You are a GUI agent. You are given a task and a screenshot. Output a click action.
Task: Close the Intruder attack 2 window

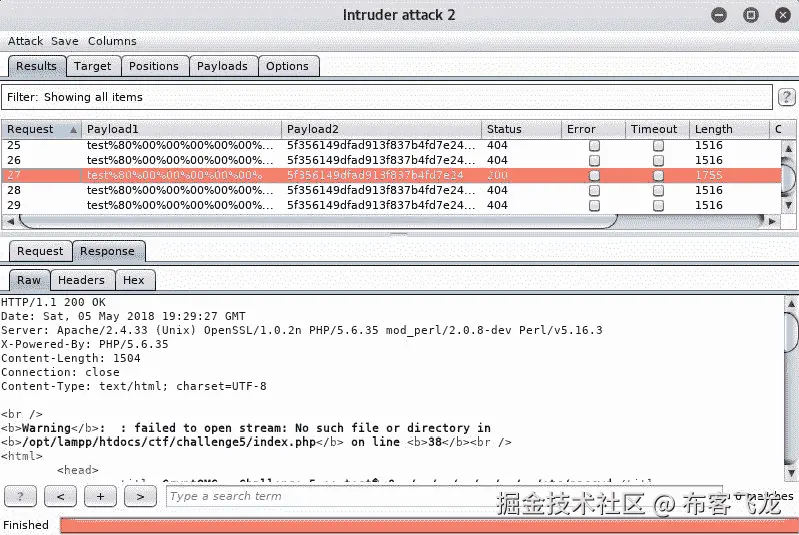[783, 15]
